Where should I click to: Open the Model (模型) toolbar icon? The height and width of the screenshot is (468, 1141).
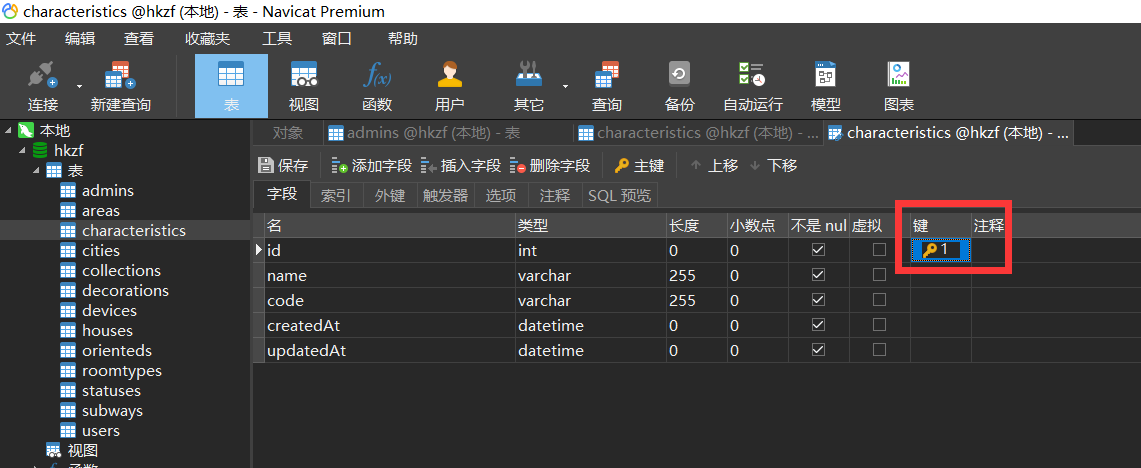click(825, 75)
